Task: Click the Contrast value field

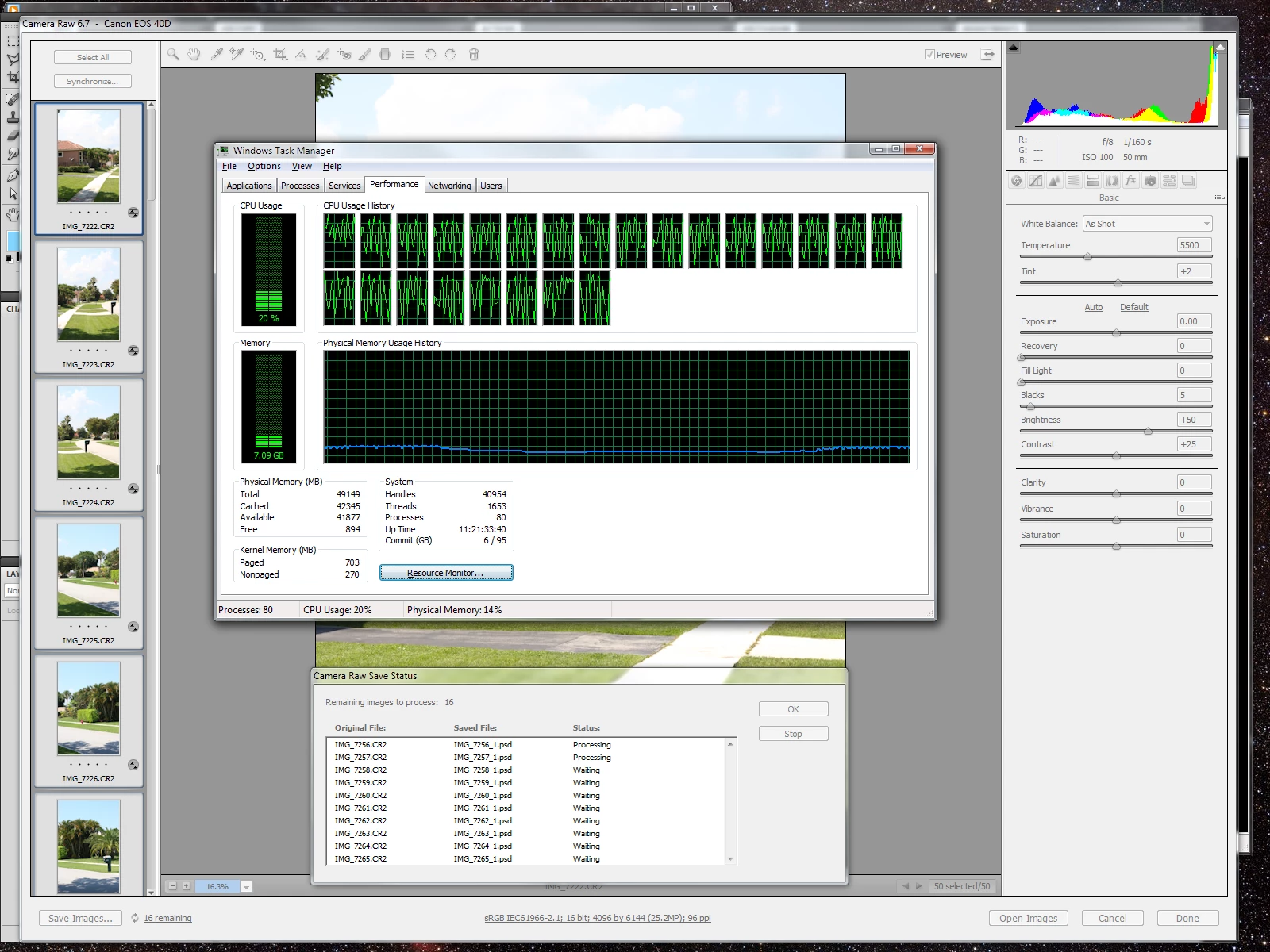Action: click(x=1195, y=444)
